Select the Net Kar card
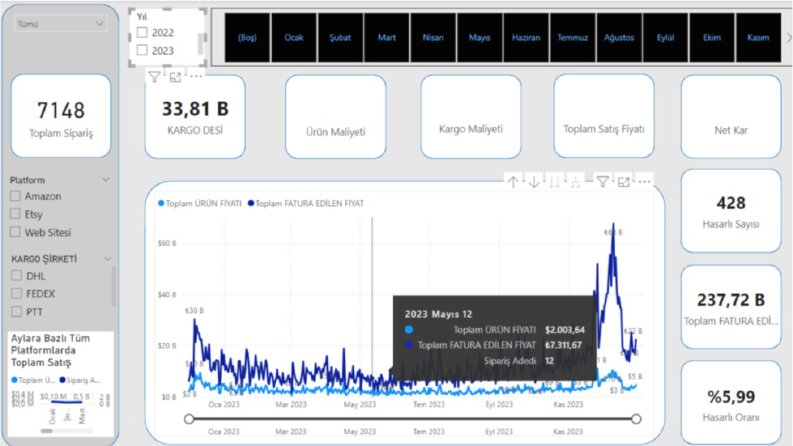The width and height of the screenshot is (793, 446). point(731,117)
